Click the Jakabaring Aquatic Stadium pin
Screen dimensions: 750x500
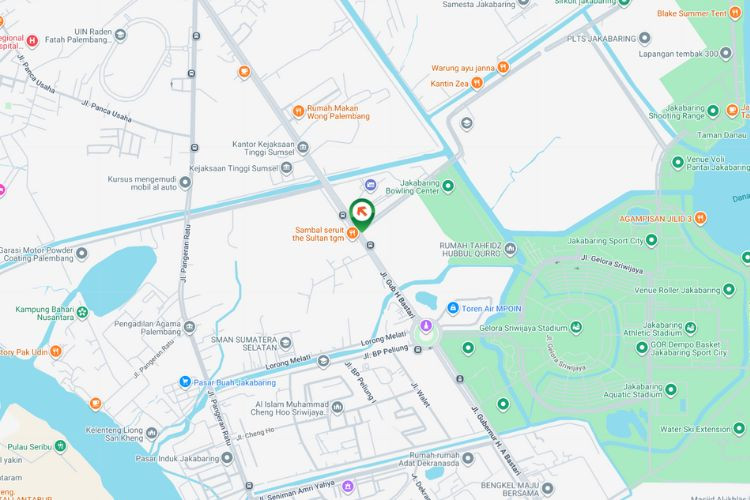[671, 390]
